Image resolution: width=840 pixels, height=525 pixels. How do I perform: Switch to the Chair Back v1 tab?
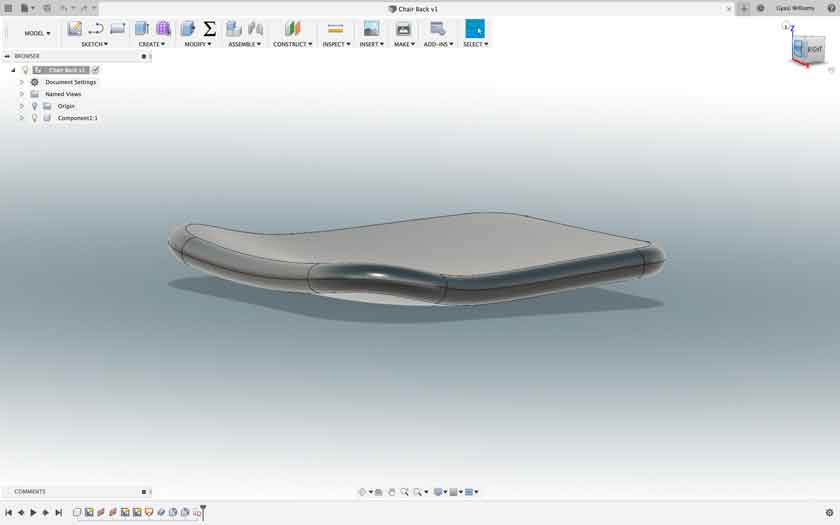tap(413, 9)
